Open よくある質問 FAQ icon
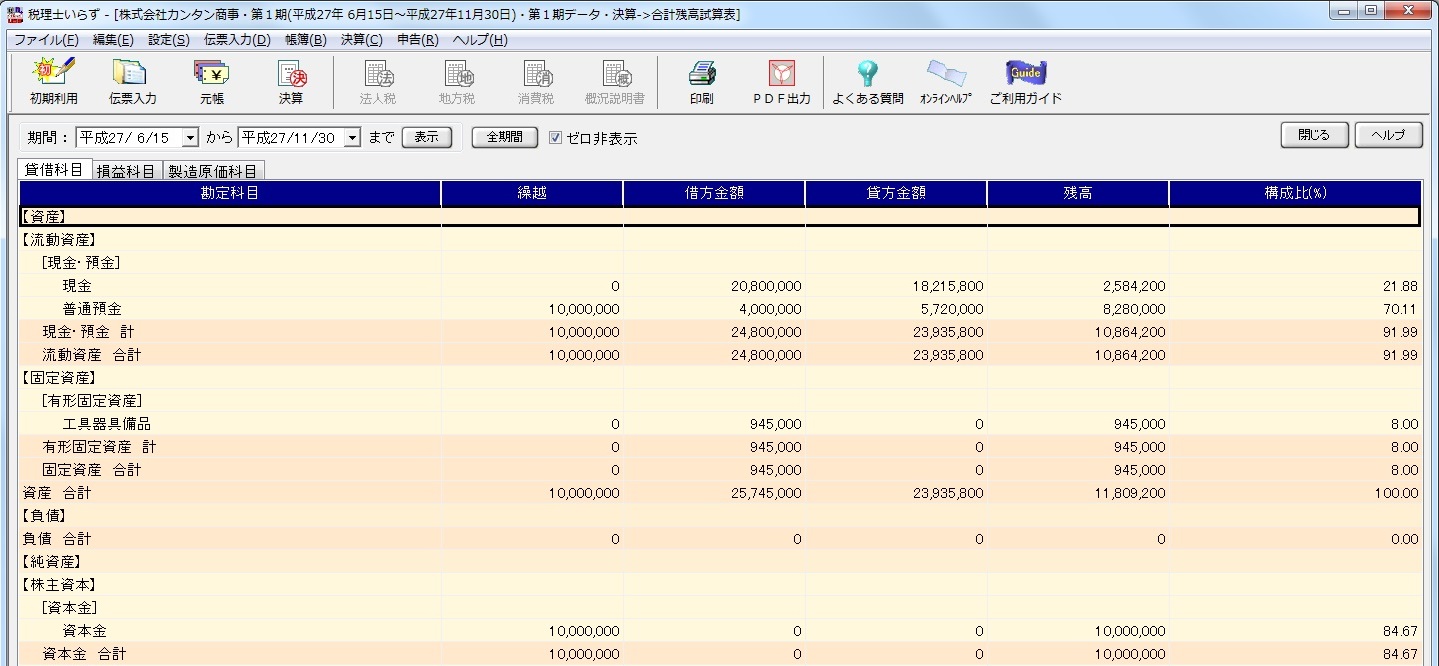Screen dimensions: 1439x666 point(867,81)
